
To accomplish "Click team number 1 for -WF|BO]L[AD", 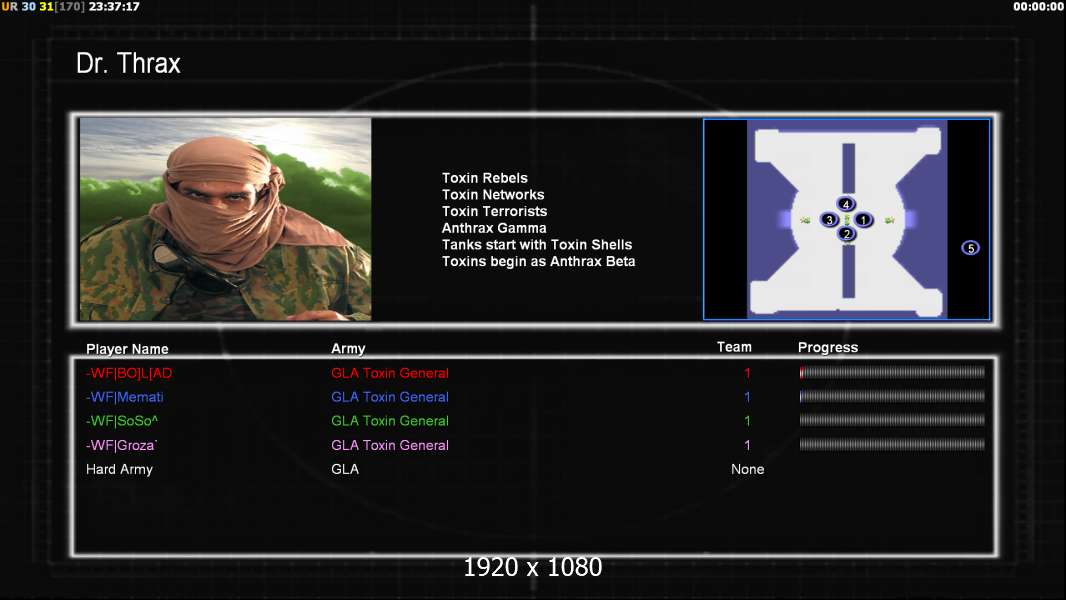I will (747, 373).
